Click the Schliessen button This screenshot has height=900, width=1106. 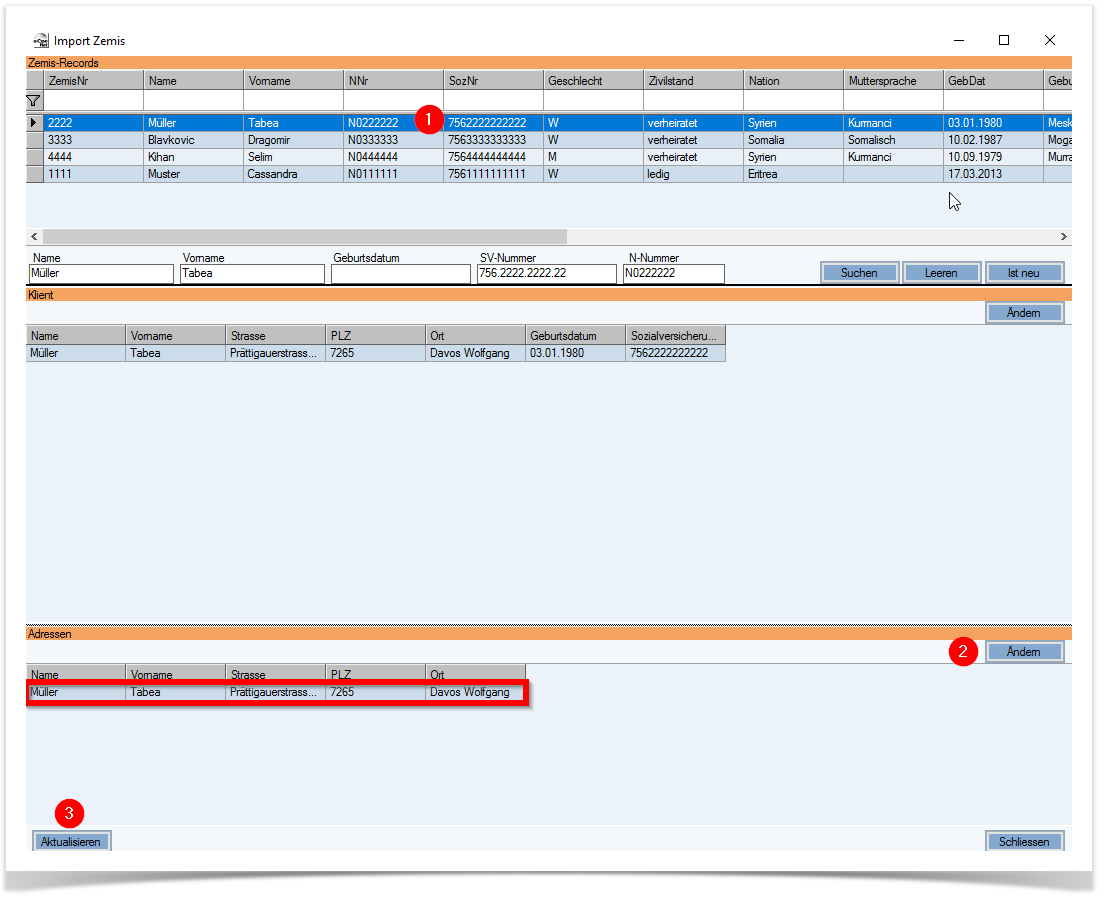coord(1024,842)
